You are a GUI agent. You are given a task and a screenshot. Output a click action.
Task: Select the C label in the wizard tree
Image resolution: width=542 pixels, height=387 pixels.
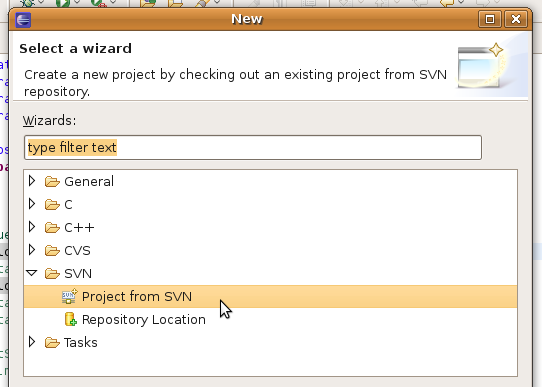pos(68,205)
